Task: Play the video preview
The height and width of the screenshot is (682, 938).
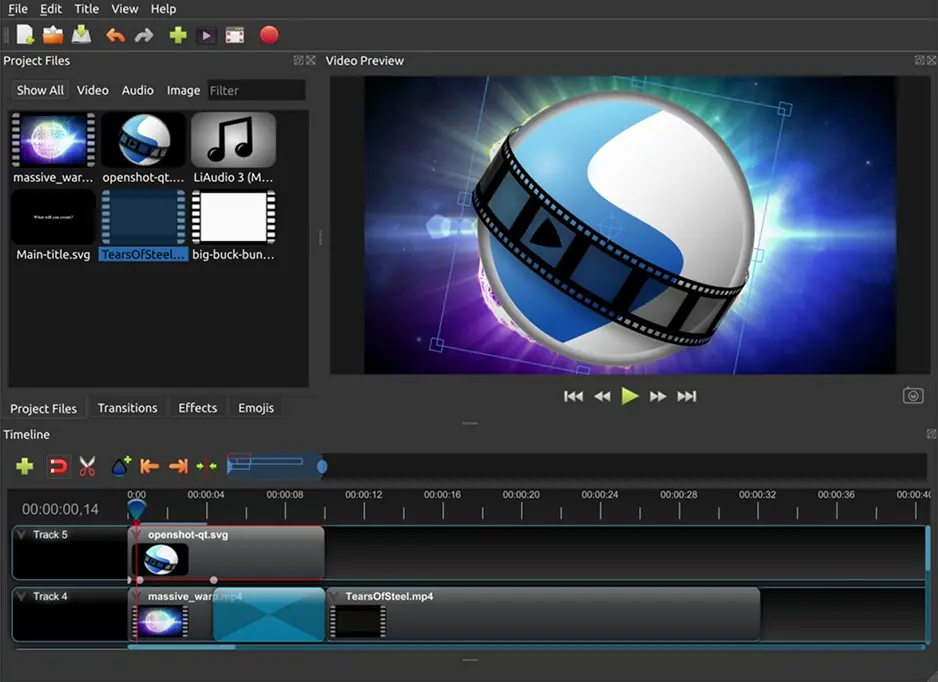Action: click(x=630, y=396)
